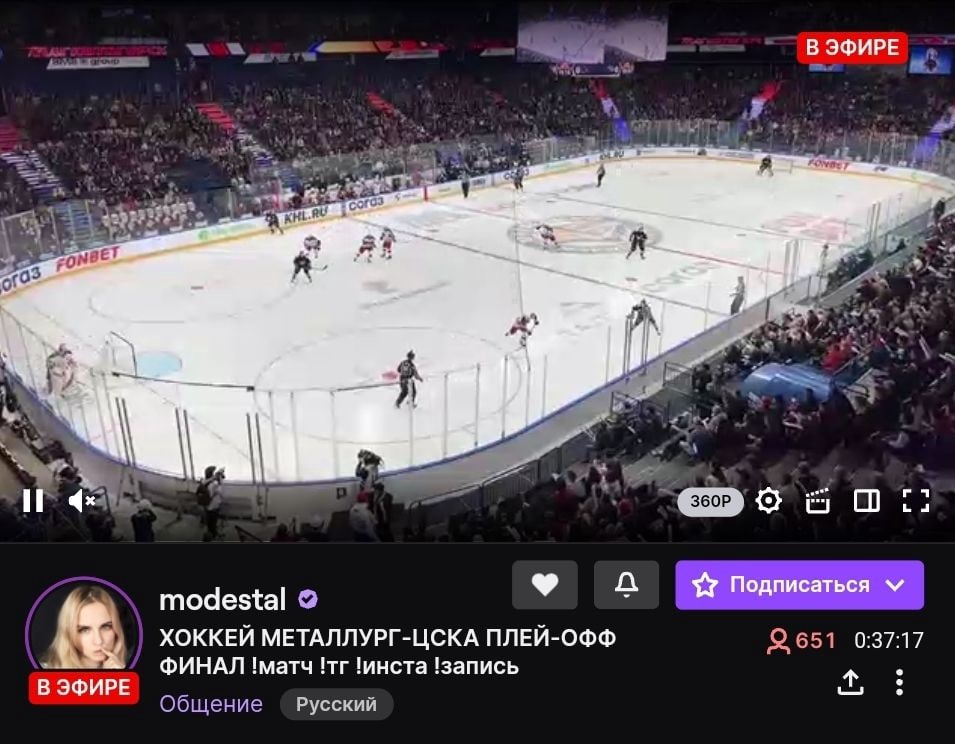Pause the live stream
955x744 pixels.
[33, 501]
